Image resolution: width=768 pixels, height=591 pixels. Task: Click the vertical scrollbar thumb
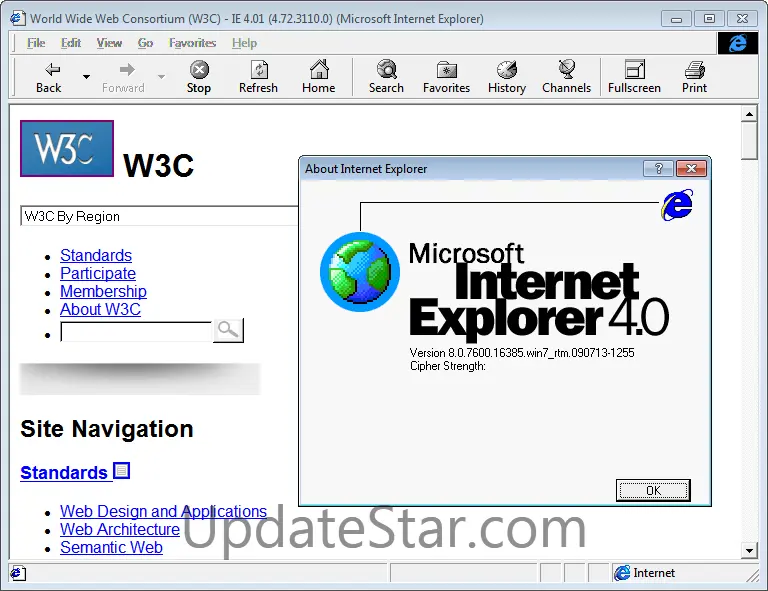pos(749,142)
